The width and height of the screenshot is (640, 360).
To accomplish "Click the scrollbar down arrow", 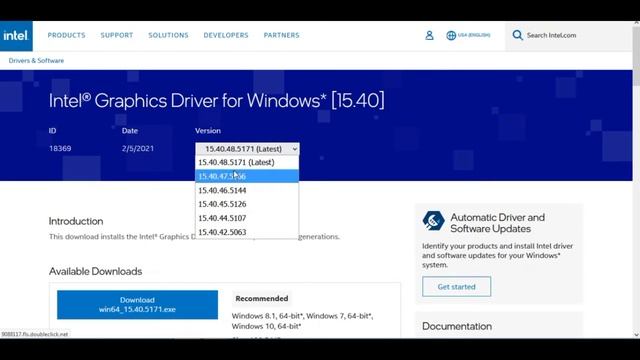I will [x=636, y=335].
